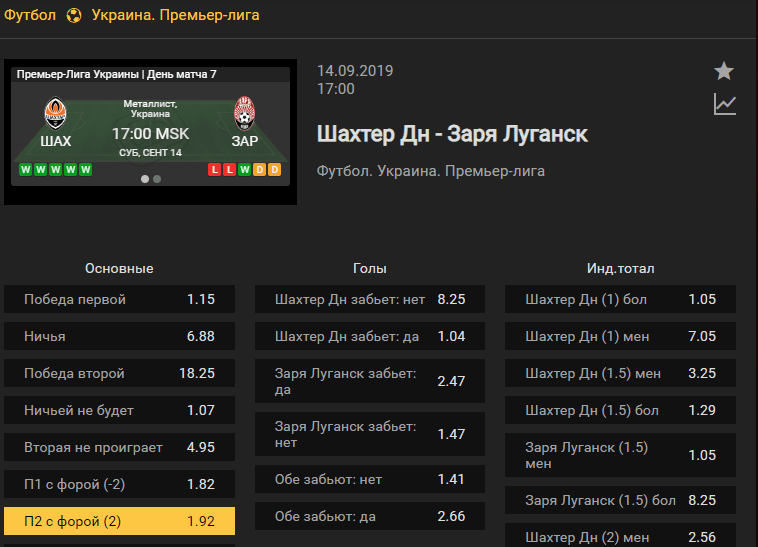Image resolution: width=758 pixels, height=547 pixels.
Task: Open Футбол breadcrumb link
Action: pyautogui.click(x=30, y=15)
